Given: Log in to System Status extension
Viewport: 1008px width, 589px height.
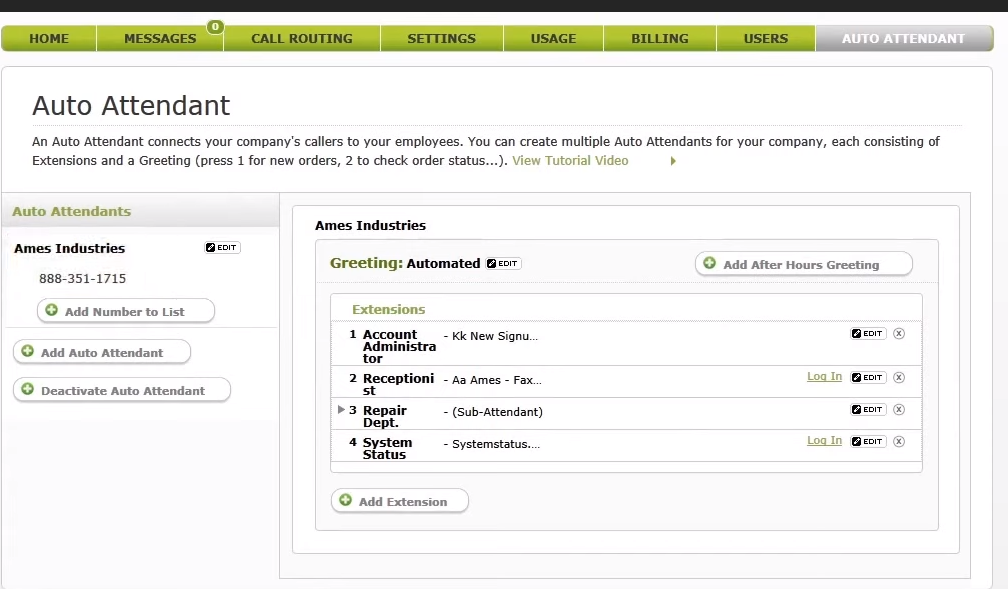Looking at the screenshot, I should (x=824, y=440).
